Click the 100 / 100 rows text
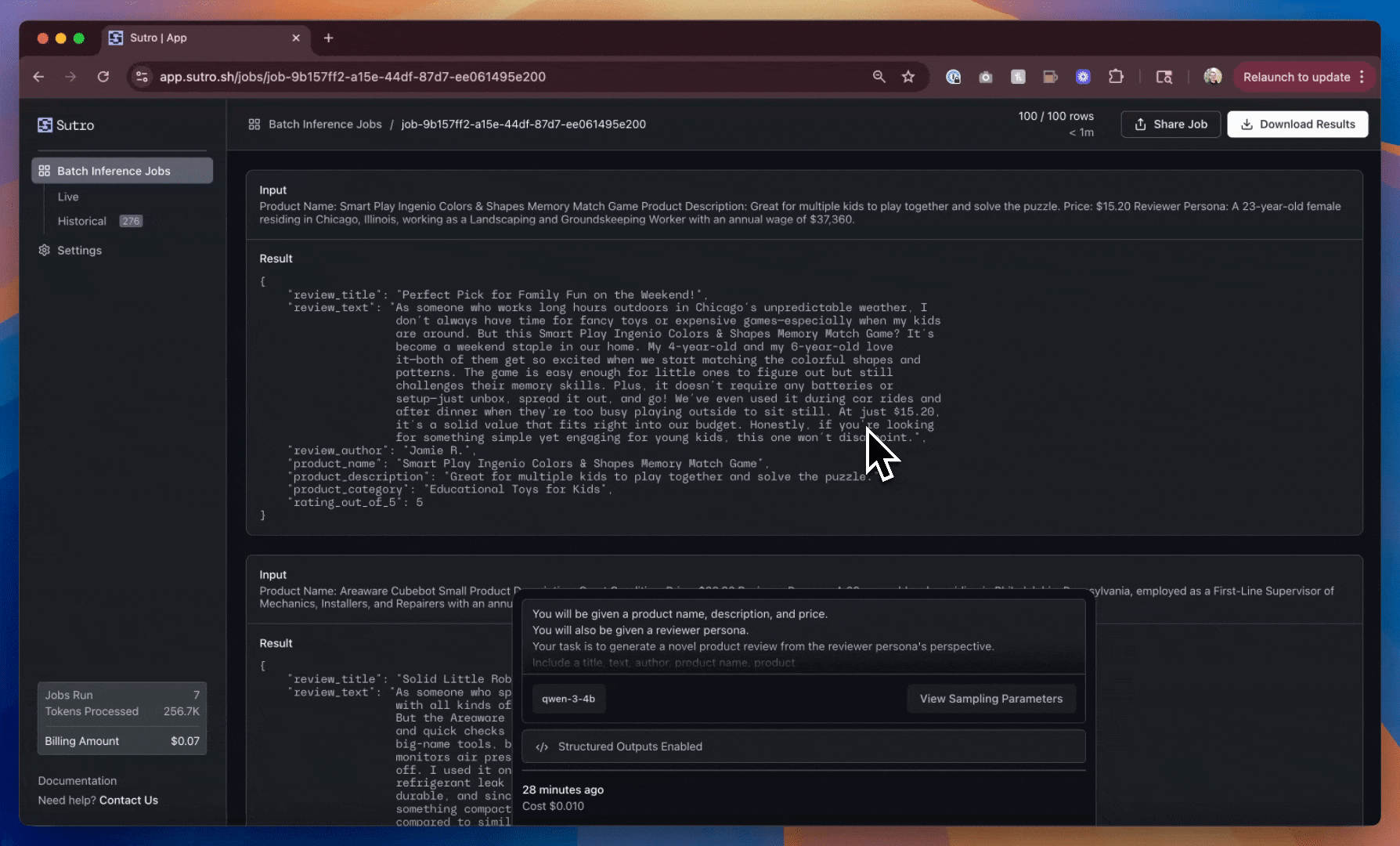The width and height of the screenshot is (1400, 846). [x=1055, y=116]
